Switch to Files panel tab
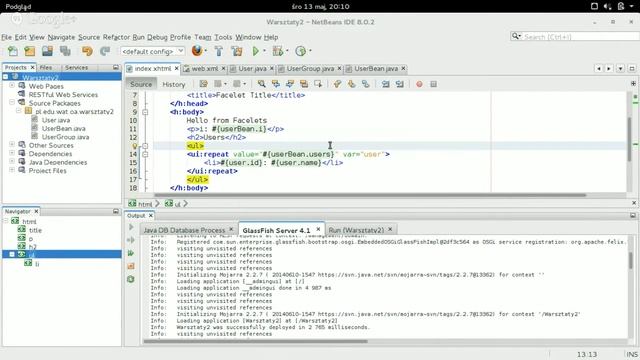Viewport: 640px width, 360px height. tap(46, 67)
